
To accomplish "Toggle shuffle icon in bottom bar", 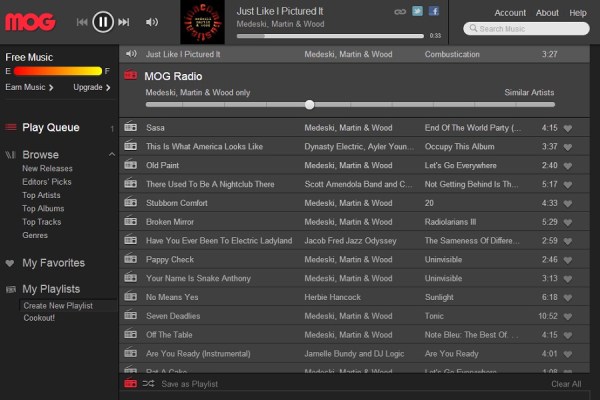I will point(147,384).
